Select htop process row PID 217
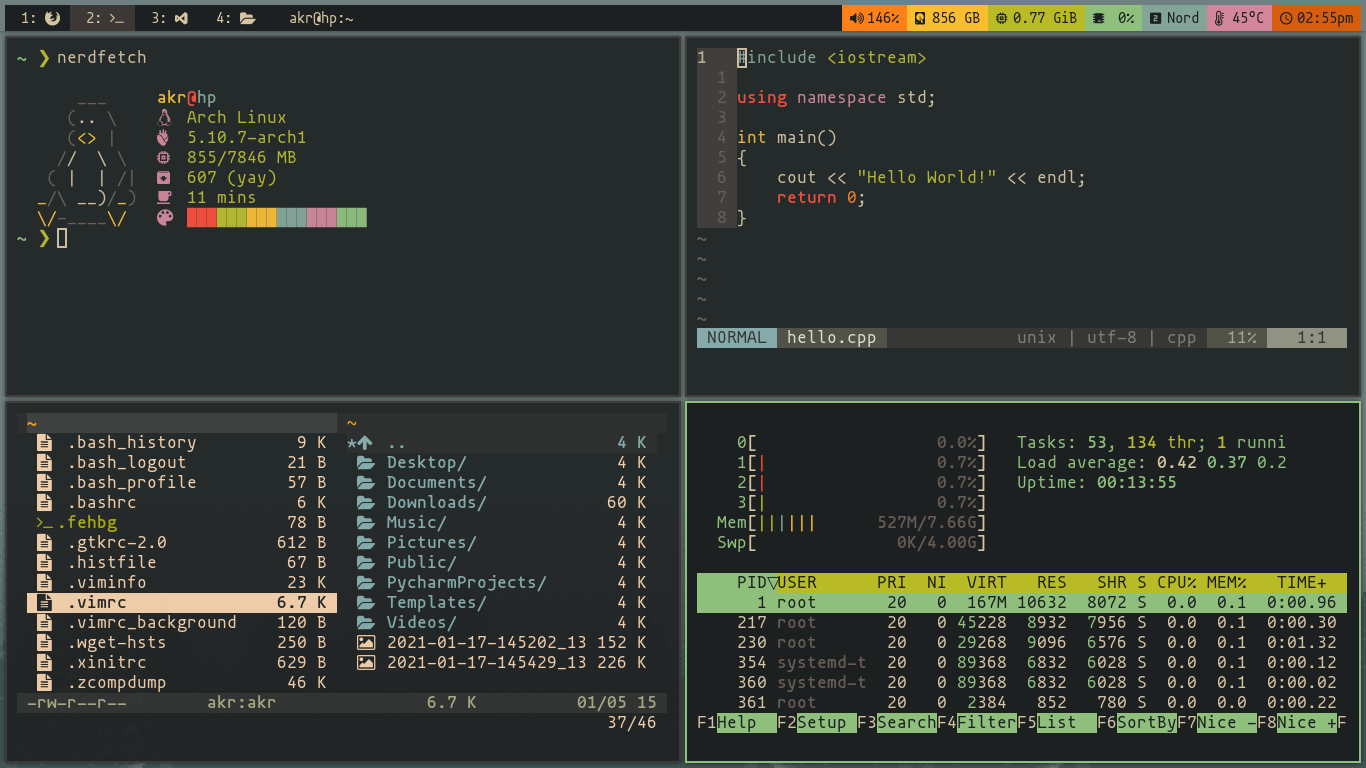Image resolution: width=1366 pixels, height=768 pixels. tap(1022, 622)
